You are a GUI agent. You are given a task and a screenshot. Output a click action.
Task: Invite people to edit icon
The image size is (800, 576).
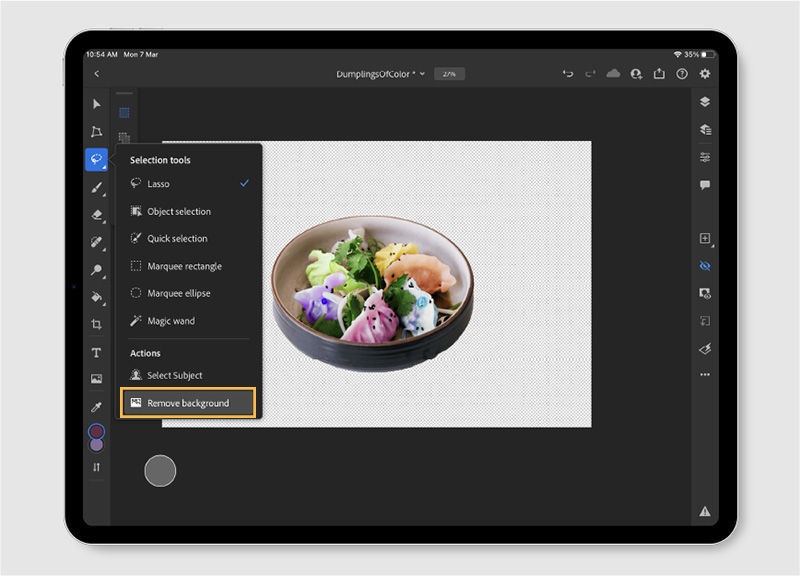pos(636,74)
